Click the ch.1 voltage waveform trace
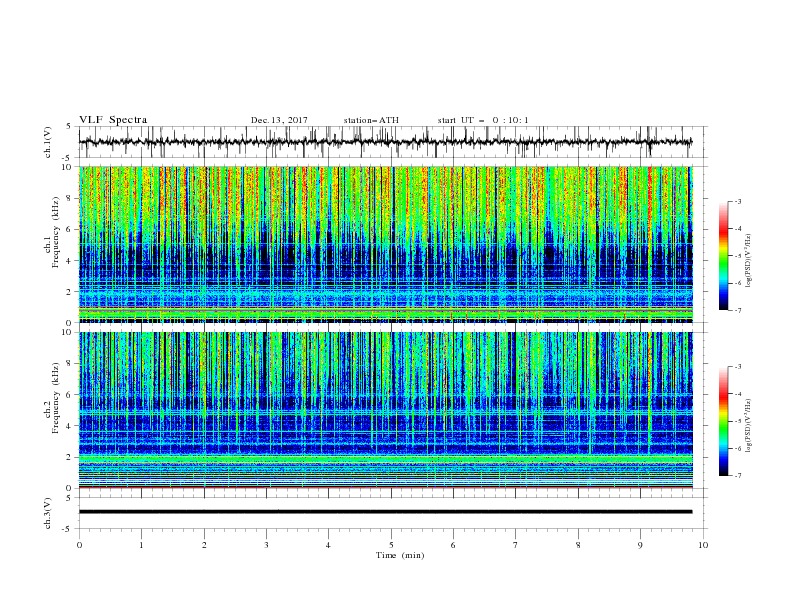The image size is (792, 612). pos(385,142)
